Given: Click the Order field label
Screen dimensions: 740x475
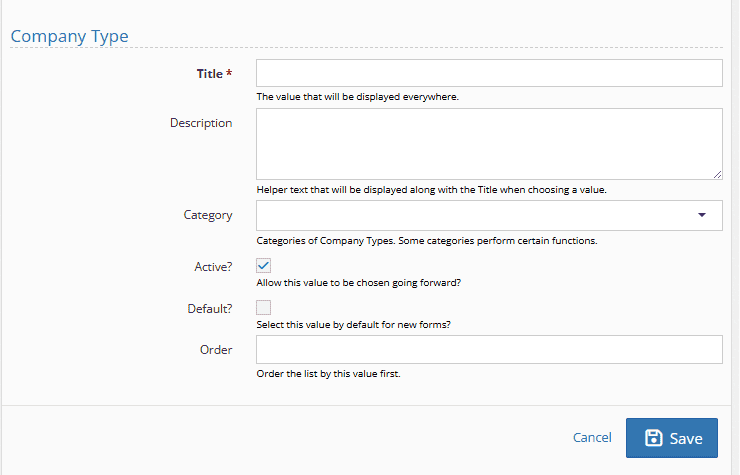Looking at the screenshot, I should coord(216,350).
